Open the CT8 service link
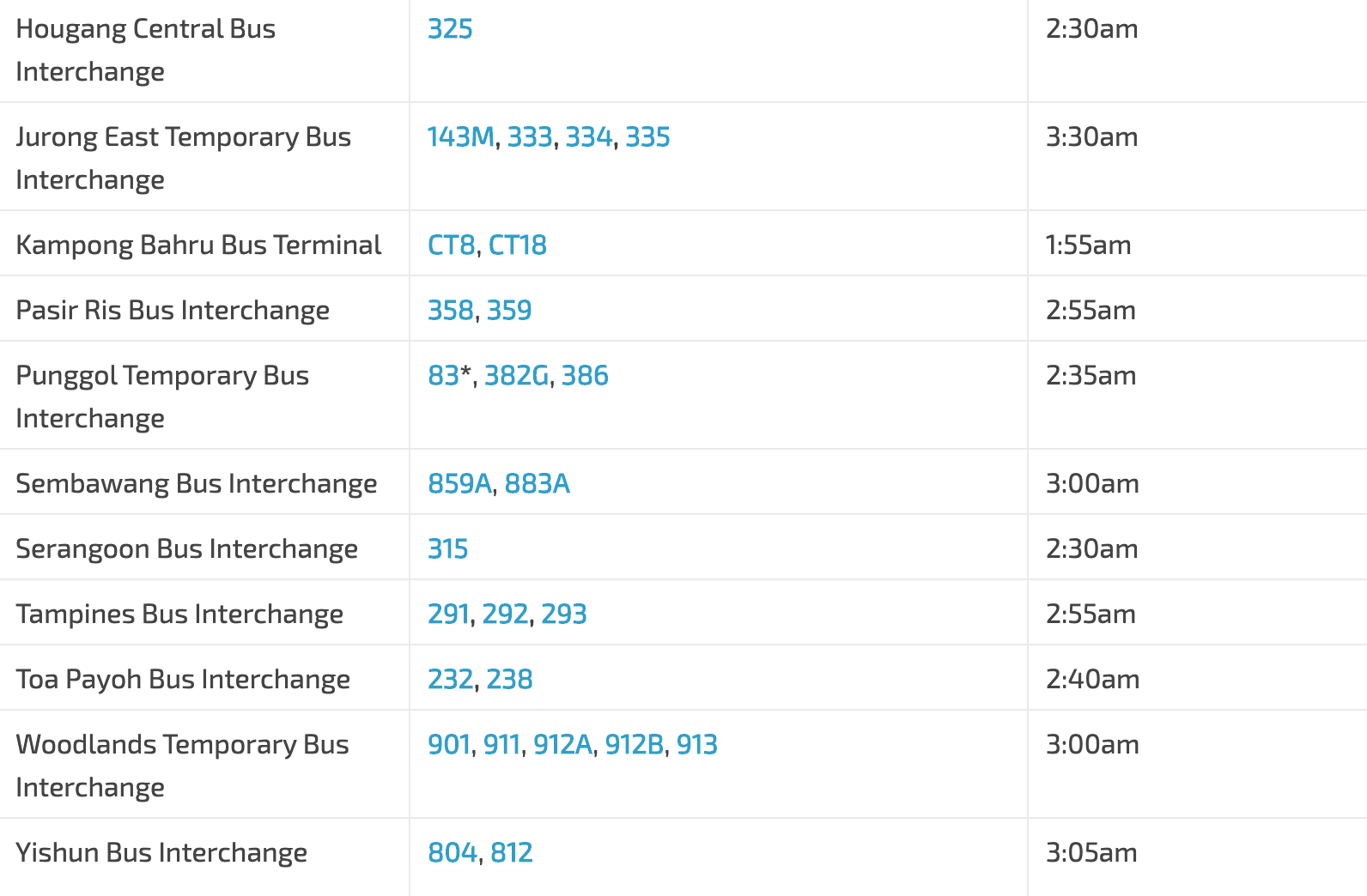The height and width of the screenshot is (896, 1367). click(451, 245)
